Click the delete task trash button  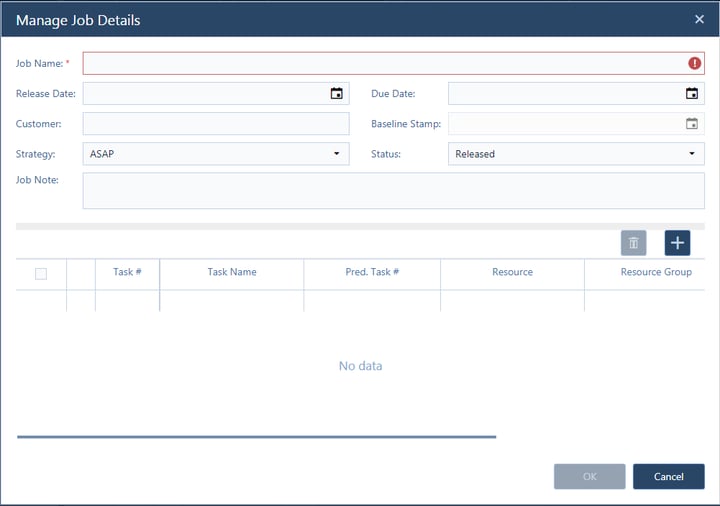(x=633, y=243)
